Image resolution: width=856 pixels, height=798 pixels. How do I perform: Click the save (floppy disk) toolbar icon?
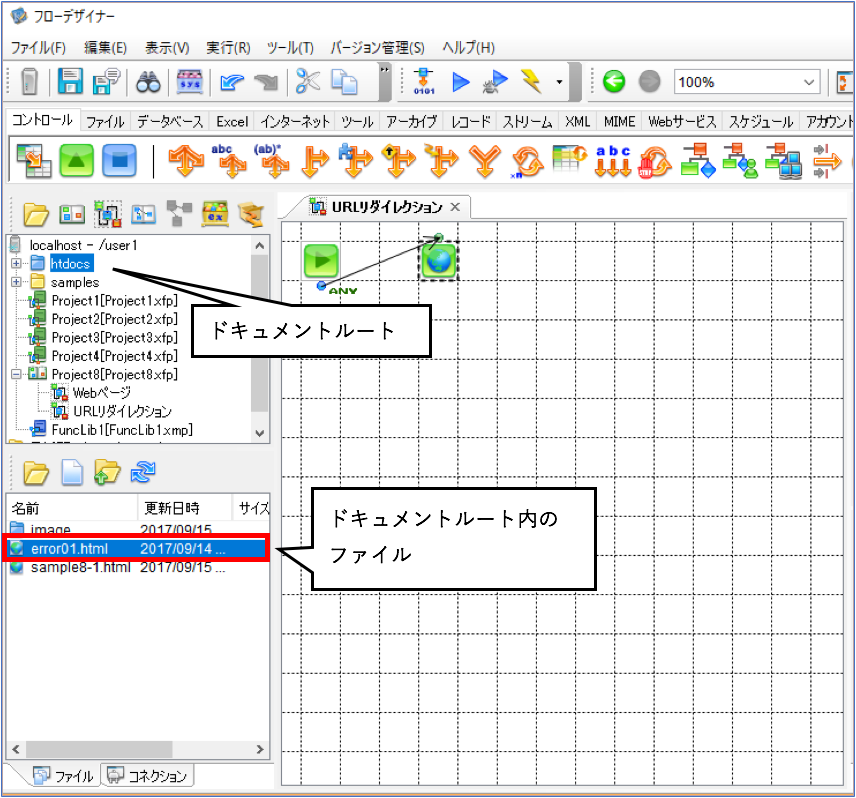coord(70,81)
